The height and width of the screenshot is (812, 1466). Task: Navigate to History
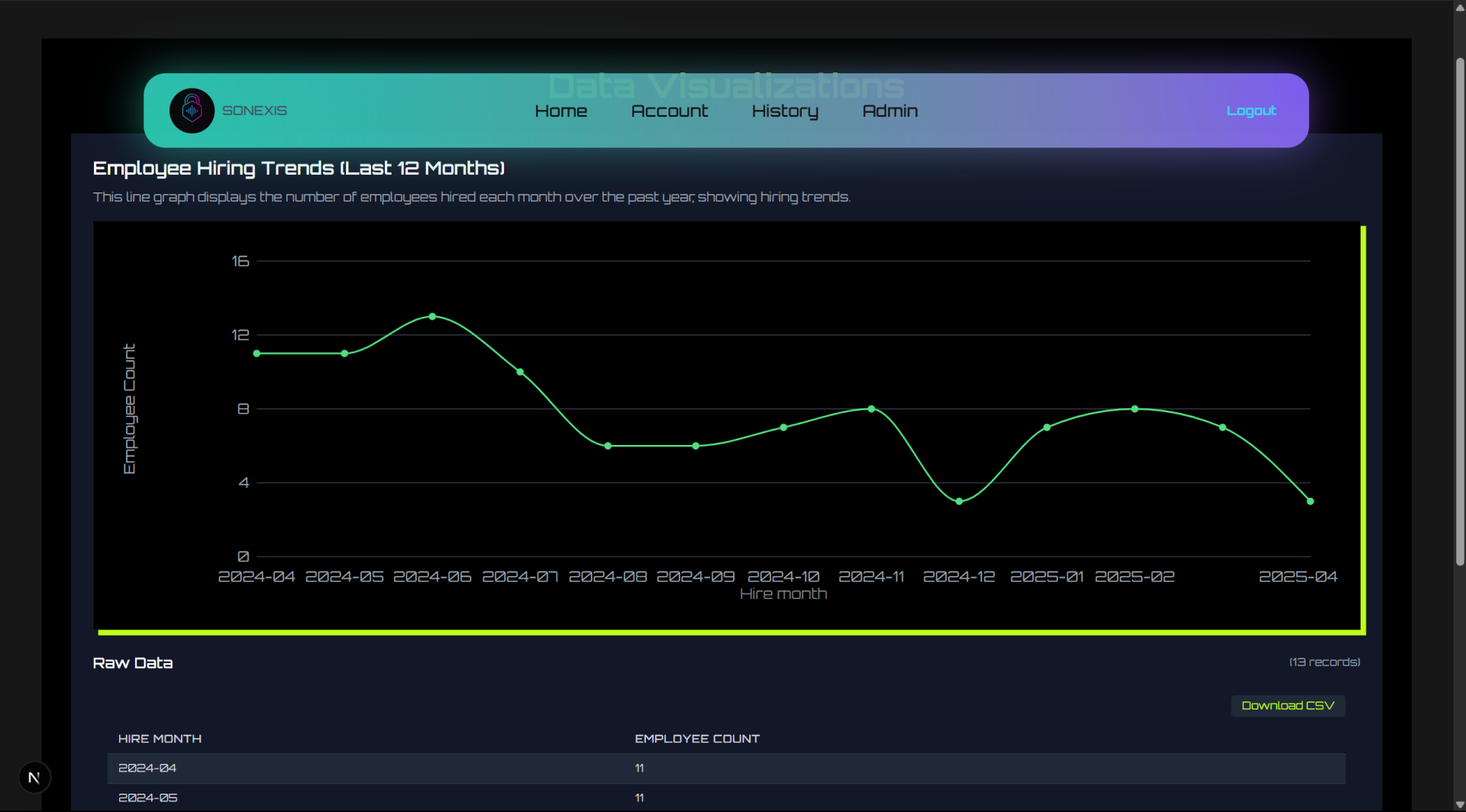[x=785, y=111]
